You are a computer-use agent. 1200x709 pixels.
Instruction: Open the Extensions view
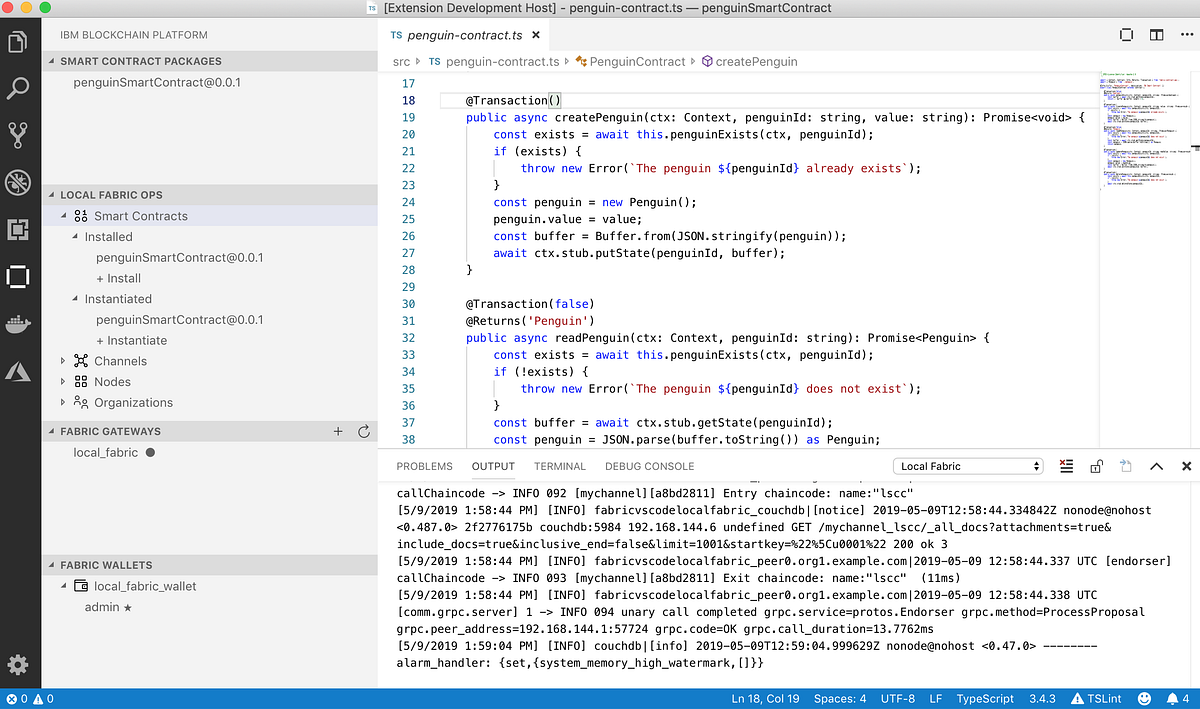(x=18, y=229)
